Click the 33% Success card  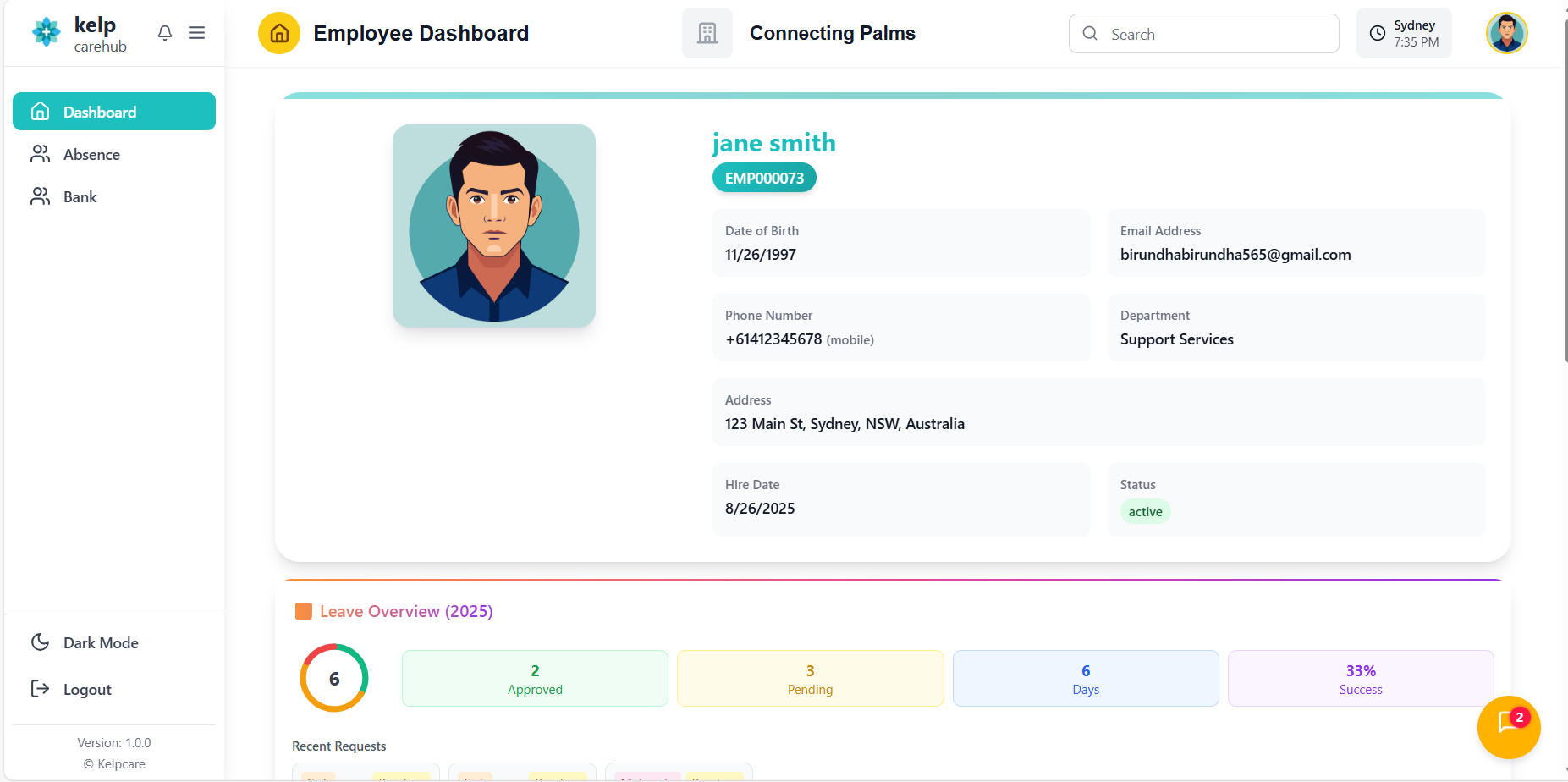tap(1360, 679)
